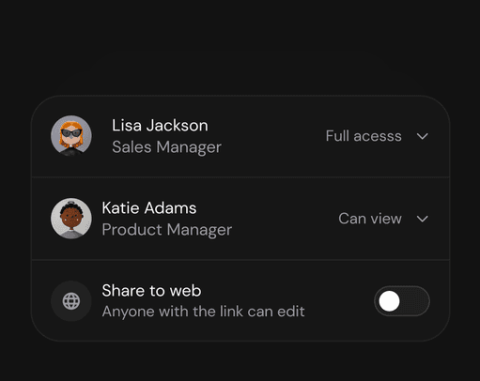This screenshot has height=381, width=480.
Task: Click the Product Manager role label
Action: (167, 230)
